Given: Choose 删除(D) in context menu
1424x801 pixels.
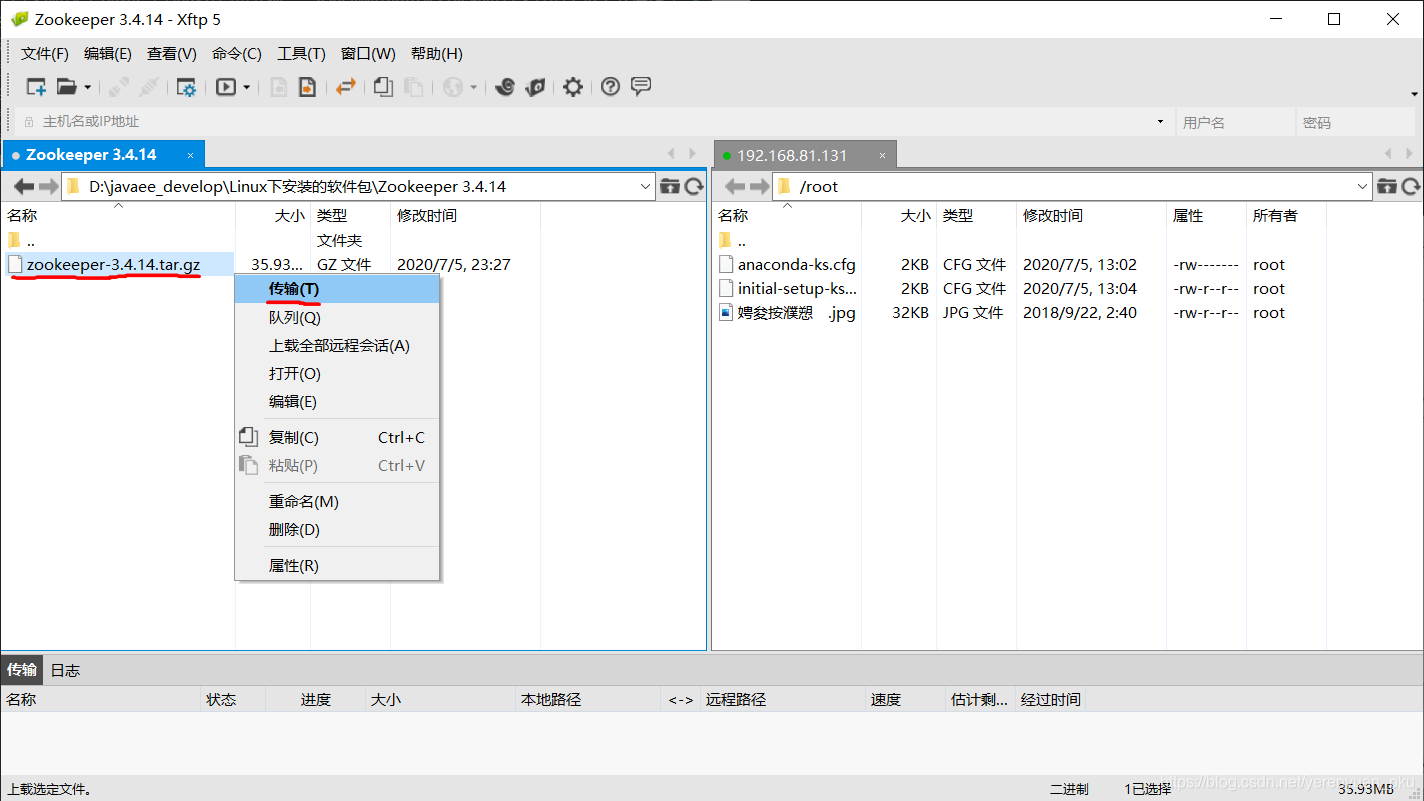Looking at the screenshot, I should pyautogui.click(x=337, y=529).
